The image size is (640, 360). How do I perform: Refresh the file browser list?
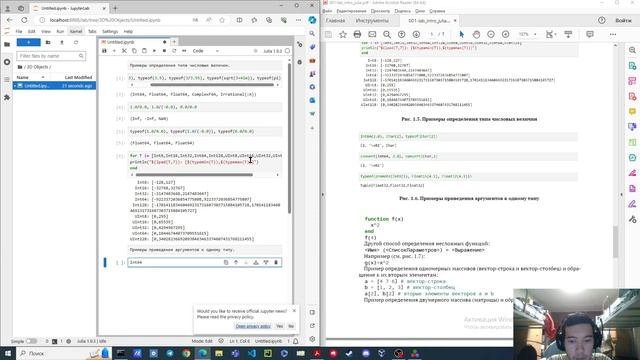click(x=76, y=42)
